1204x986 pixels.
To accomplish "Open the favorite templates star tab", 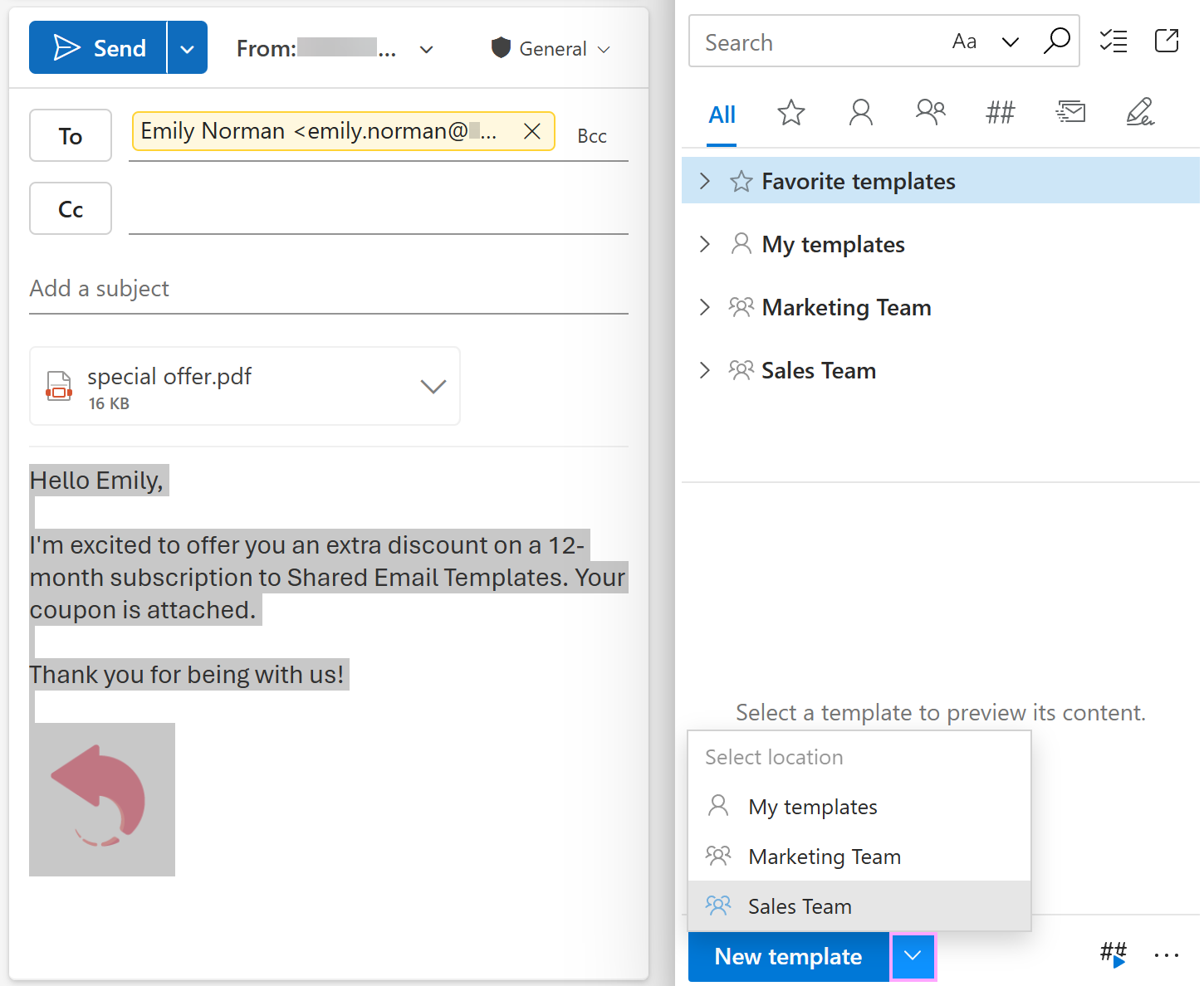I will tap(790, 112).
